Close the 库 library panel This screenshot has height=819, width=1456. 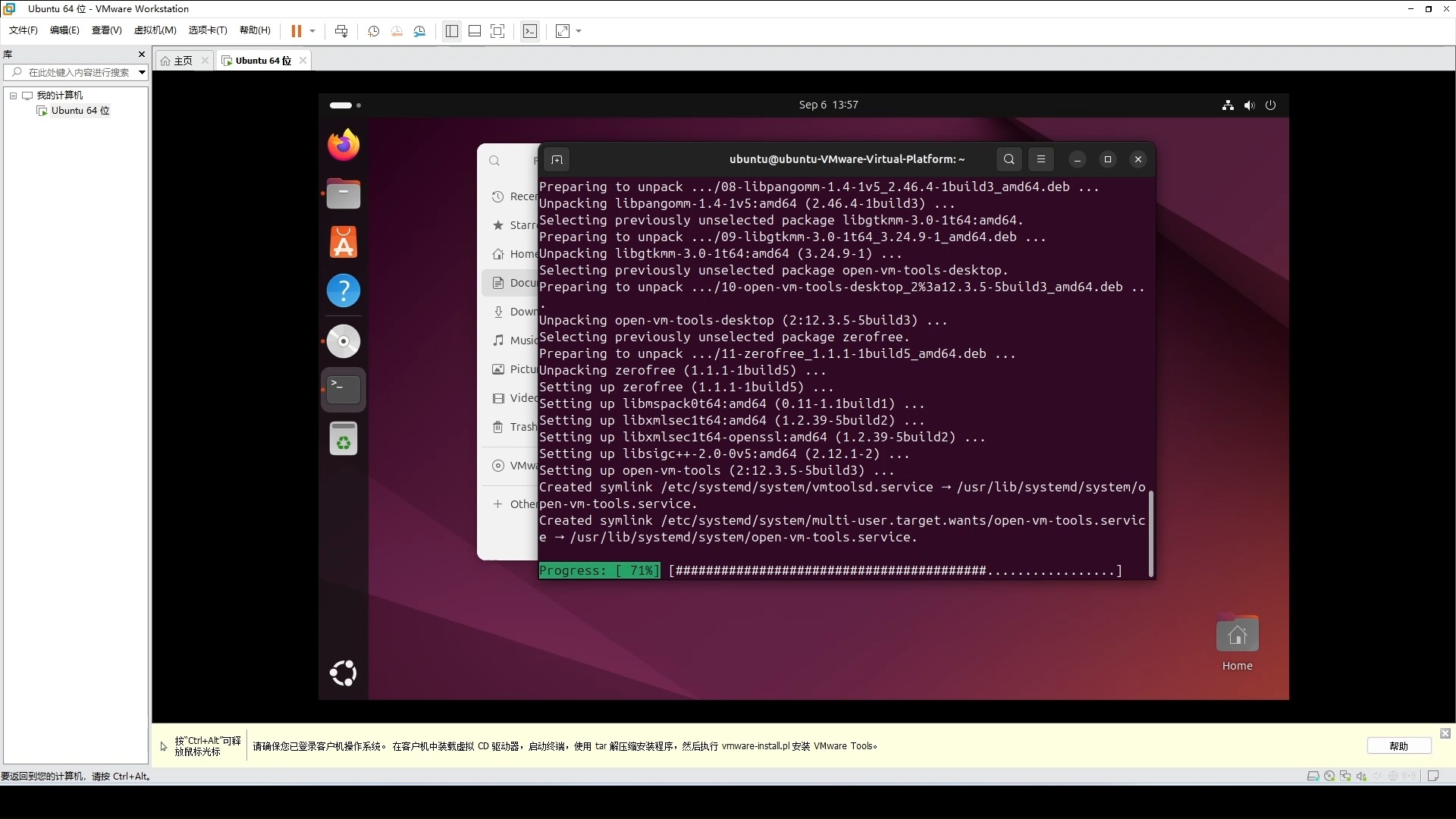141,54
